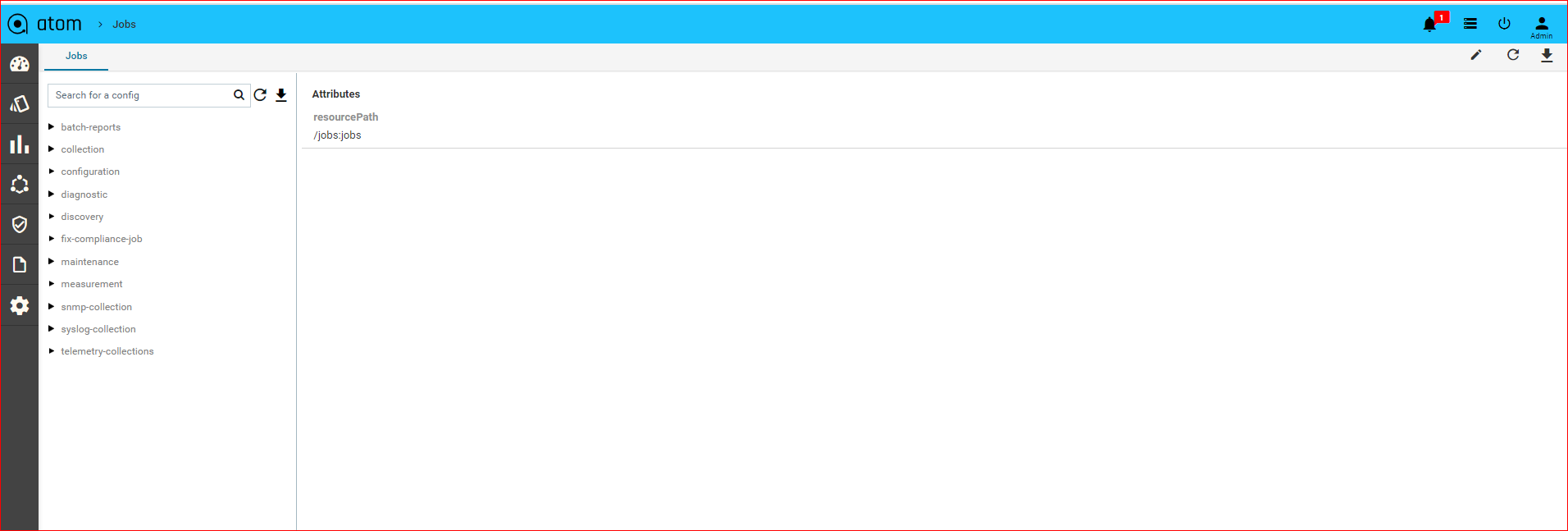Open the notifications bell icon
This screenshot has height=531, width=1568.
pyautogui.click(x=1429, y=25)
